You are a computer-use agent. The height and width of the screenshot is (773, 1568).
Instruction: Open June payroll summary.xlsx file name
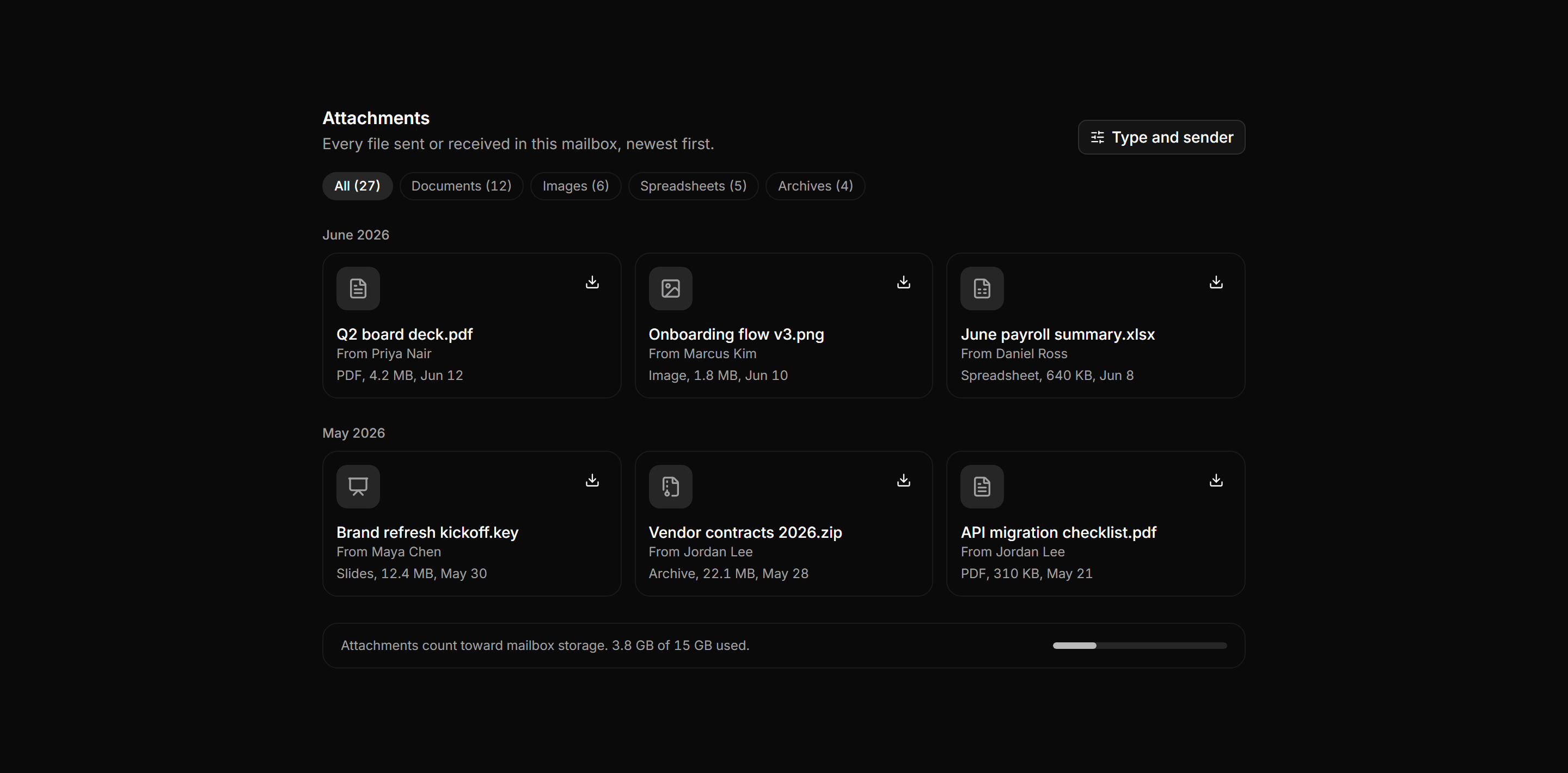tap(1057, 334)
